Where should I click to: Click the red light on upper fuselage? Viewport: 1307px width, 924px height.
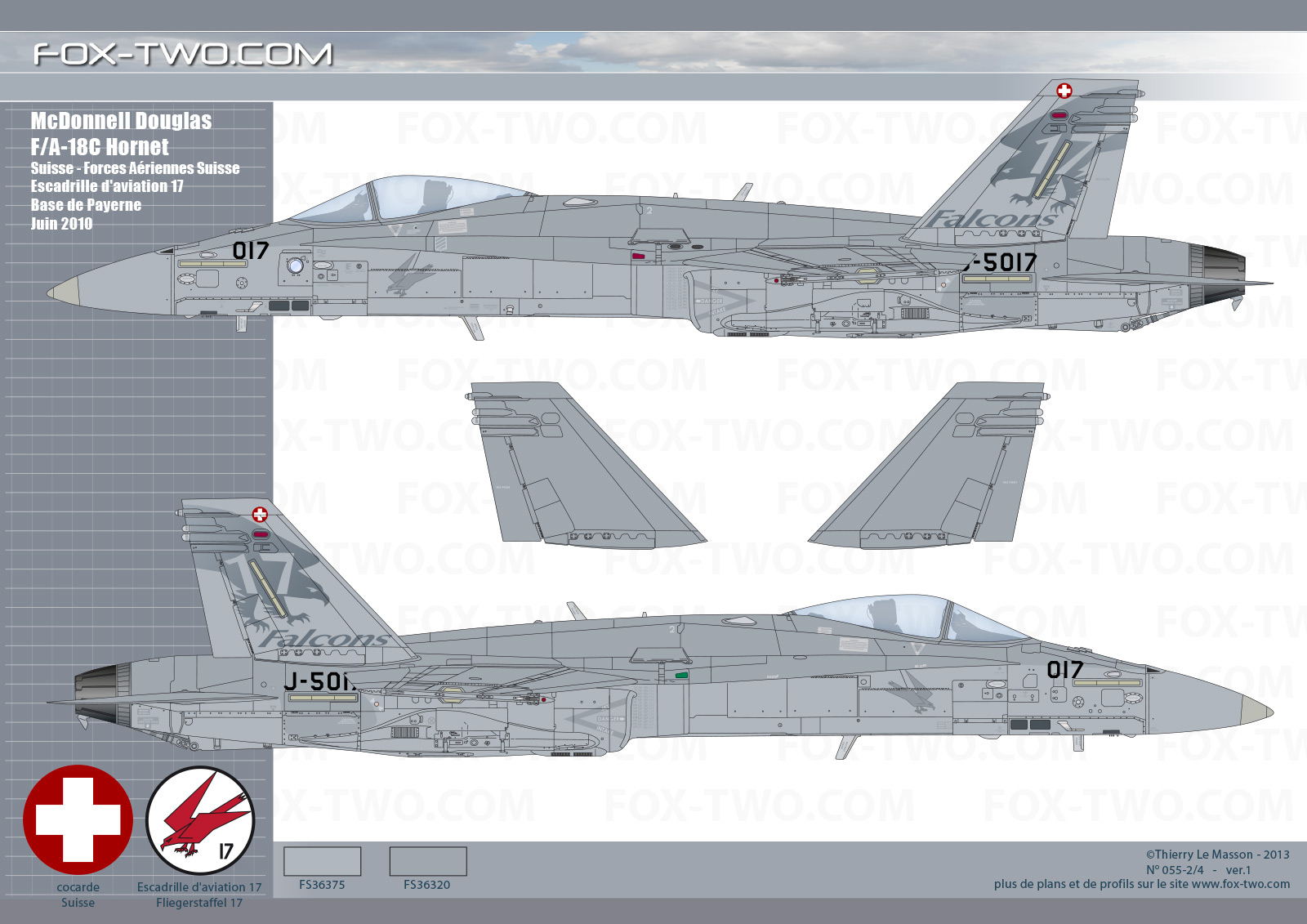coord(638,257)
